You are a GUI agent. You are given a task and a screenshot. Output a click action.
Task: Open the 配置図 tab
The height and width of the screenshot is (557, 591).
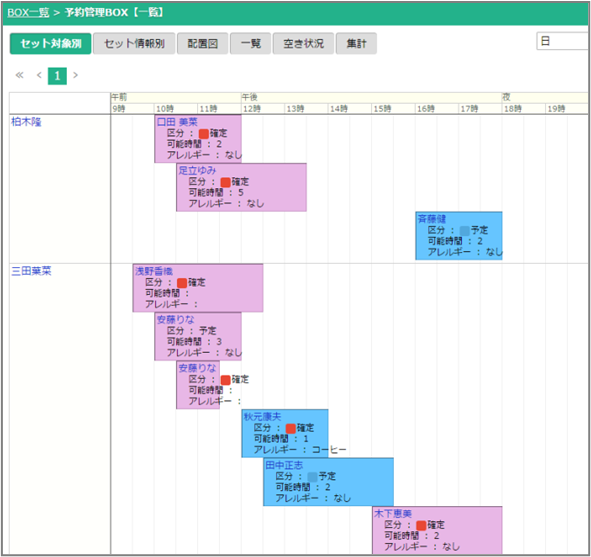[x=203, y=44]
